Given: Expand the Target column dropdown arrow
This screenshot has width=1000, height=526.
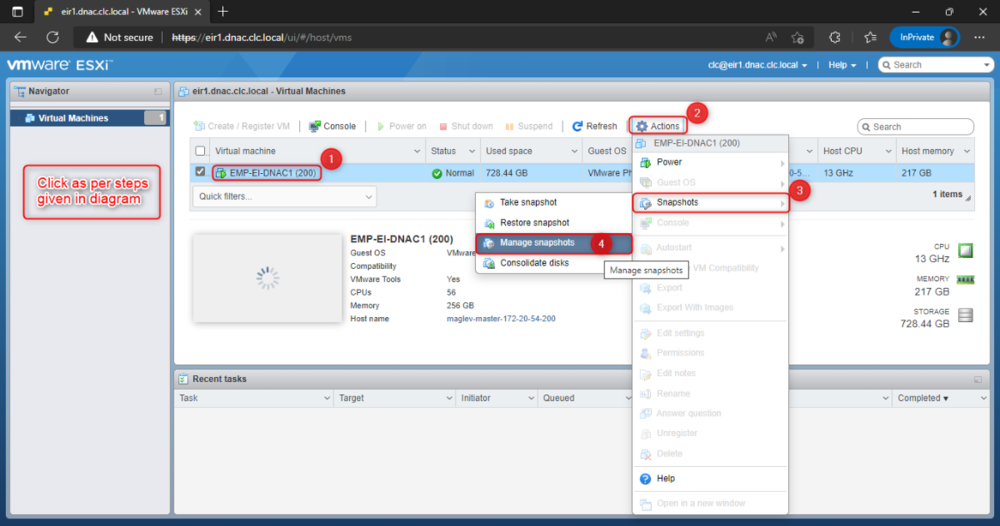Looking at the screenshot, I should coord(449,398).
